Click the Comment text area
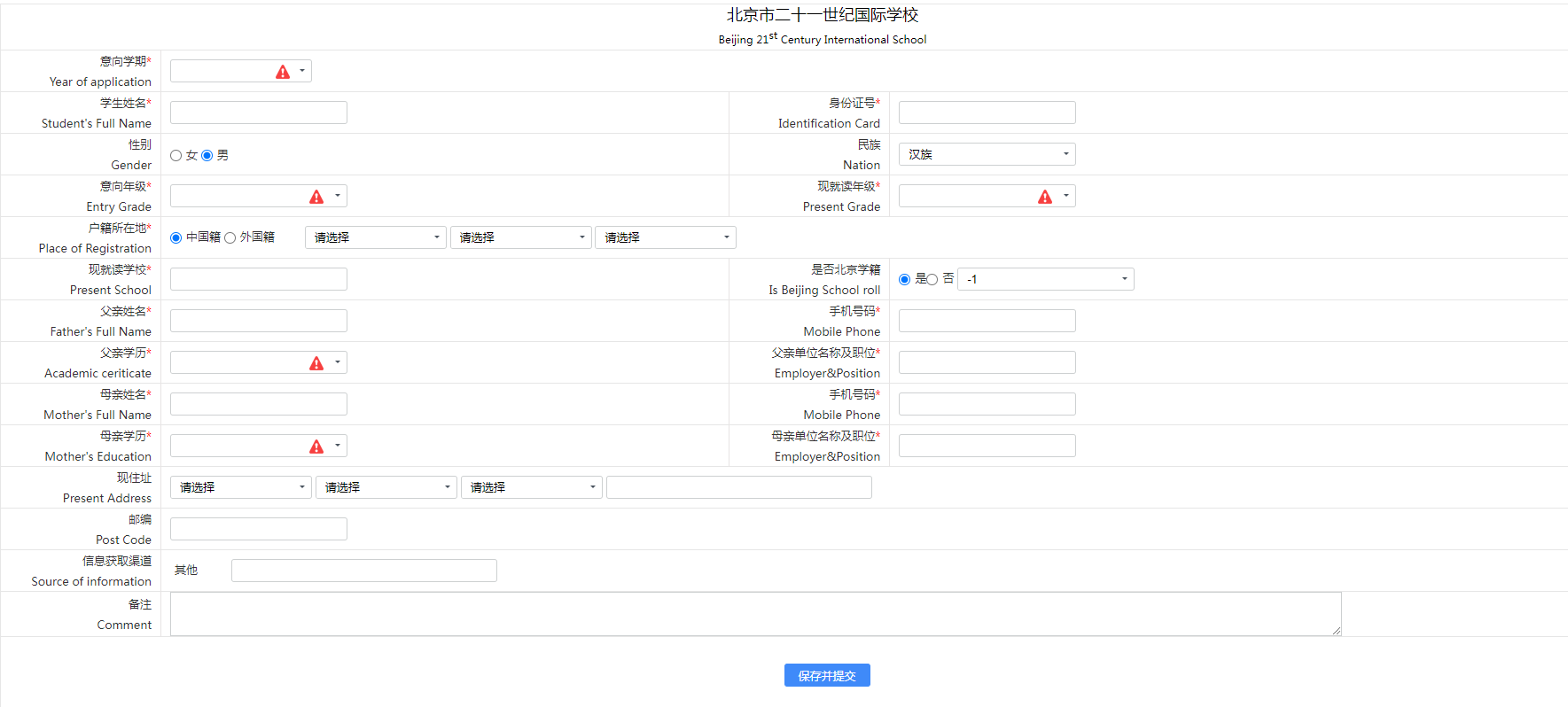 pos(755,614)
